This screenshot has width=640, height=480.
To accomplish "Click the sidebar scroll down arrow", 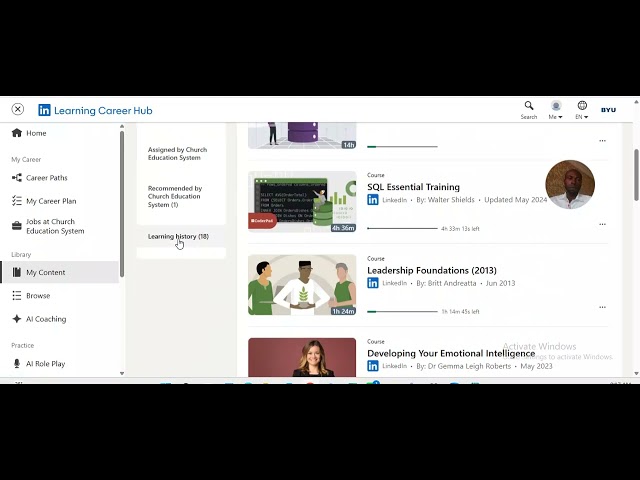I will 122,373.
